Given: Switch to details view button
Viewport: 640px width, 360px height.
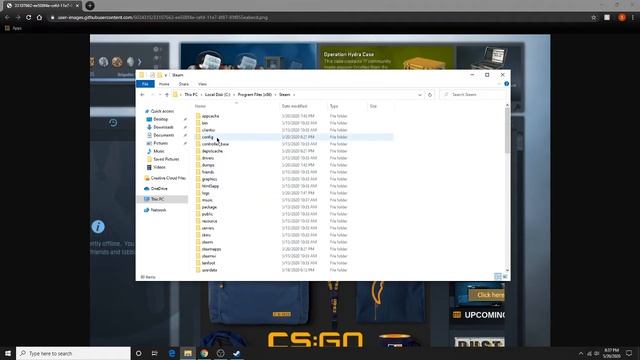Looking at the screenshot, I should (498, 277).
